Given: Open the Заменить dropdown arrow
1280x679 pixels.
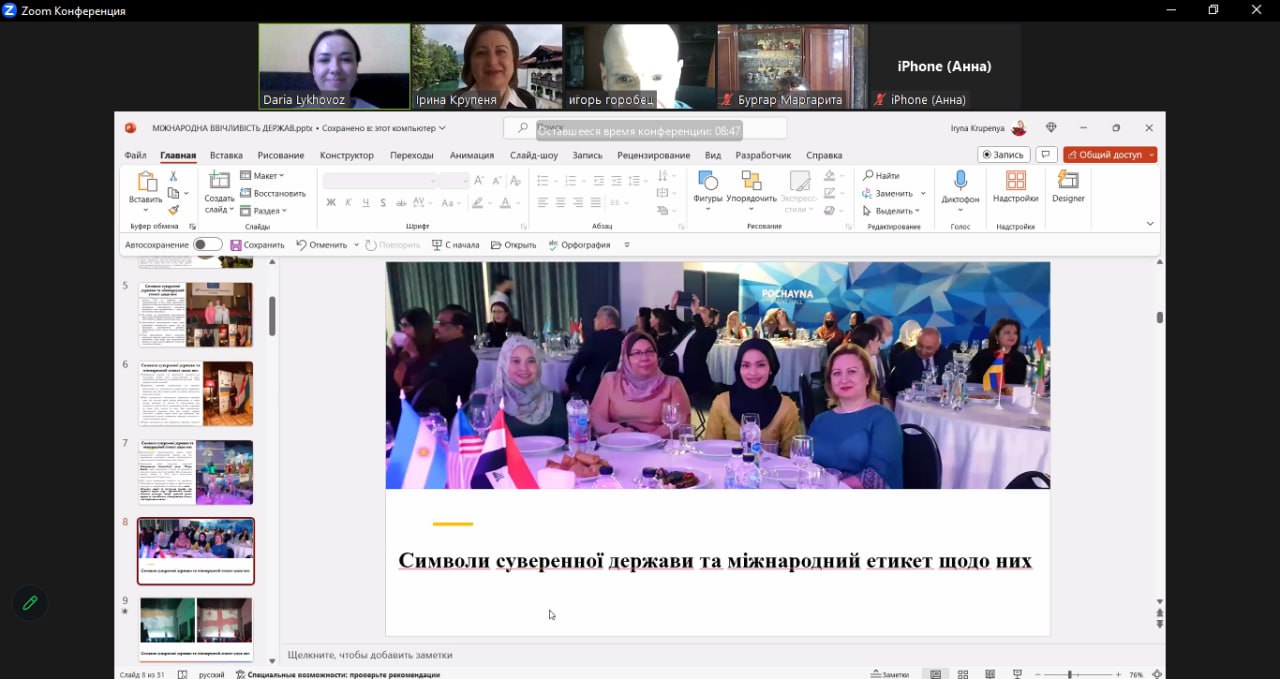Looking at the screenshot, I should click(x=923, y=193).
